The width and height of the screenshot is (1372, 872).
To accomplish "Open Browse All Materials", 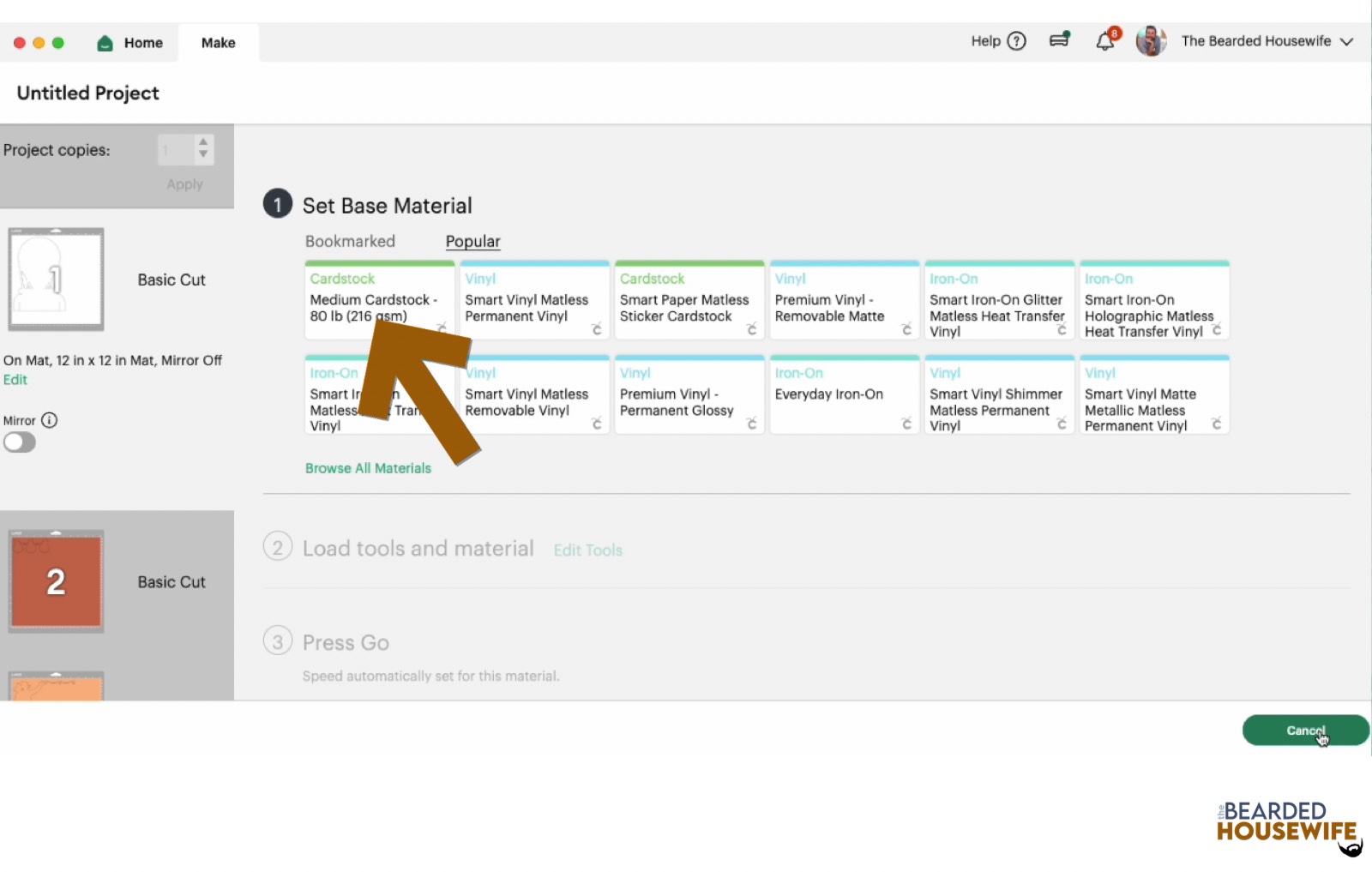I will [x=367, y=468].
